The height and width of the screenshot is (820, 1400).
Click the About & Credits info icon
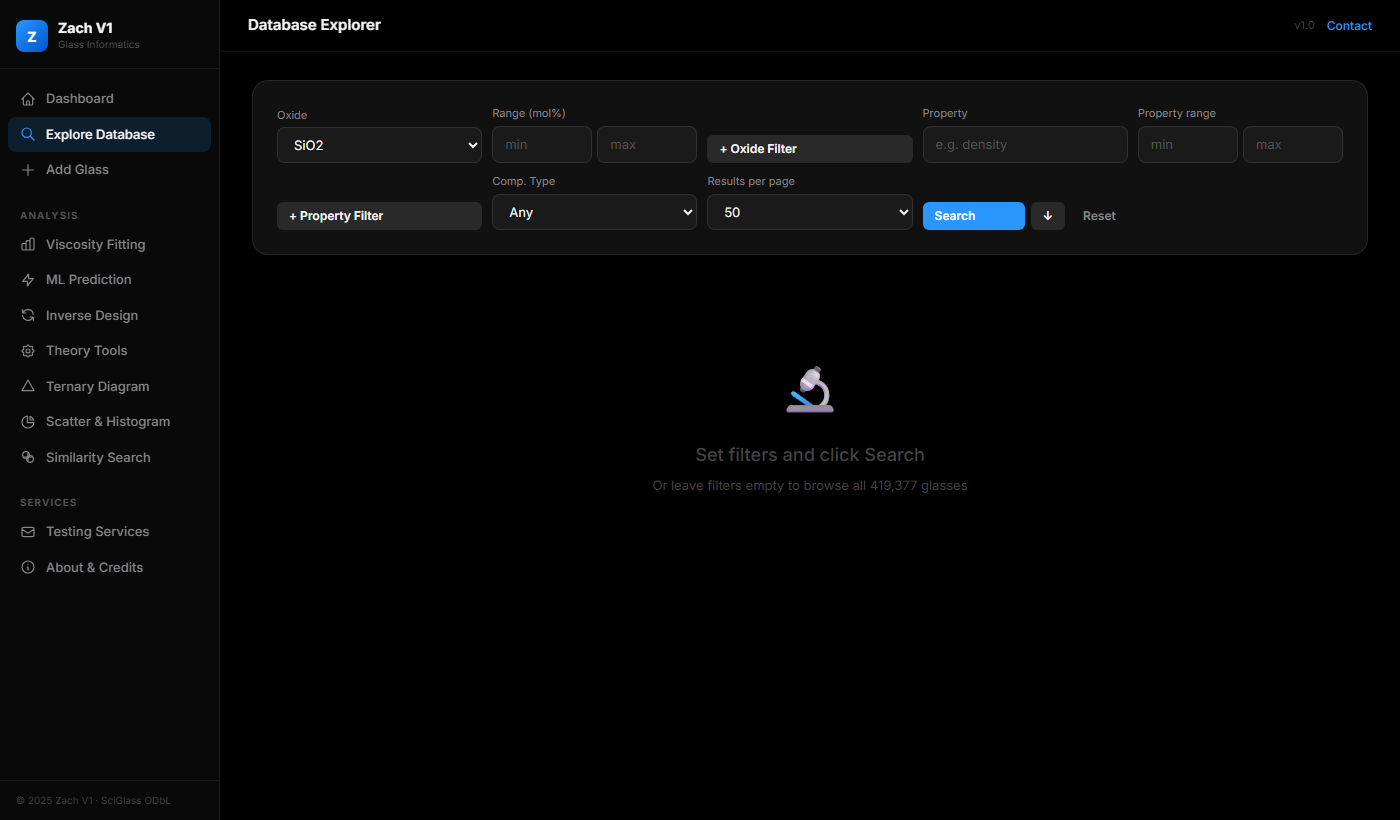pos(28,567)
